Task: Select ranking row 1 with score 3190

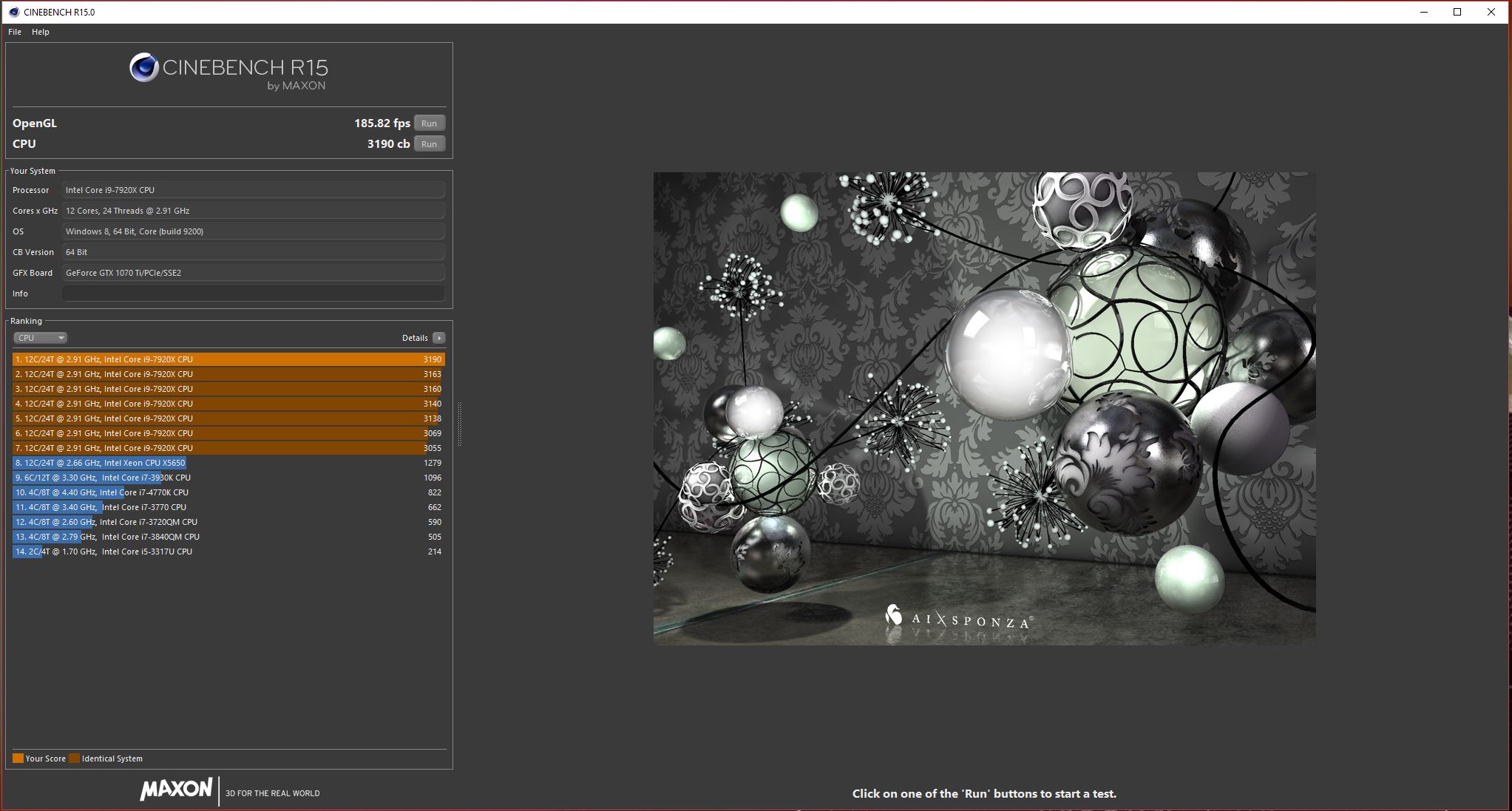Action: [228, 359]
